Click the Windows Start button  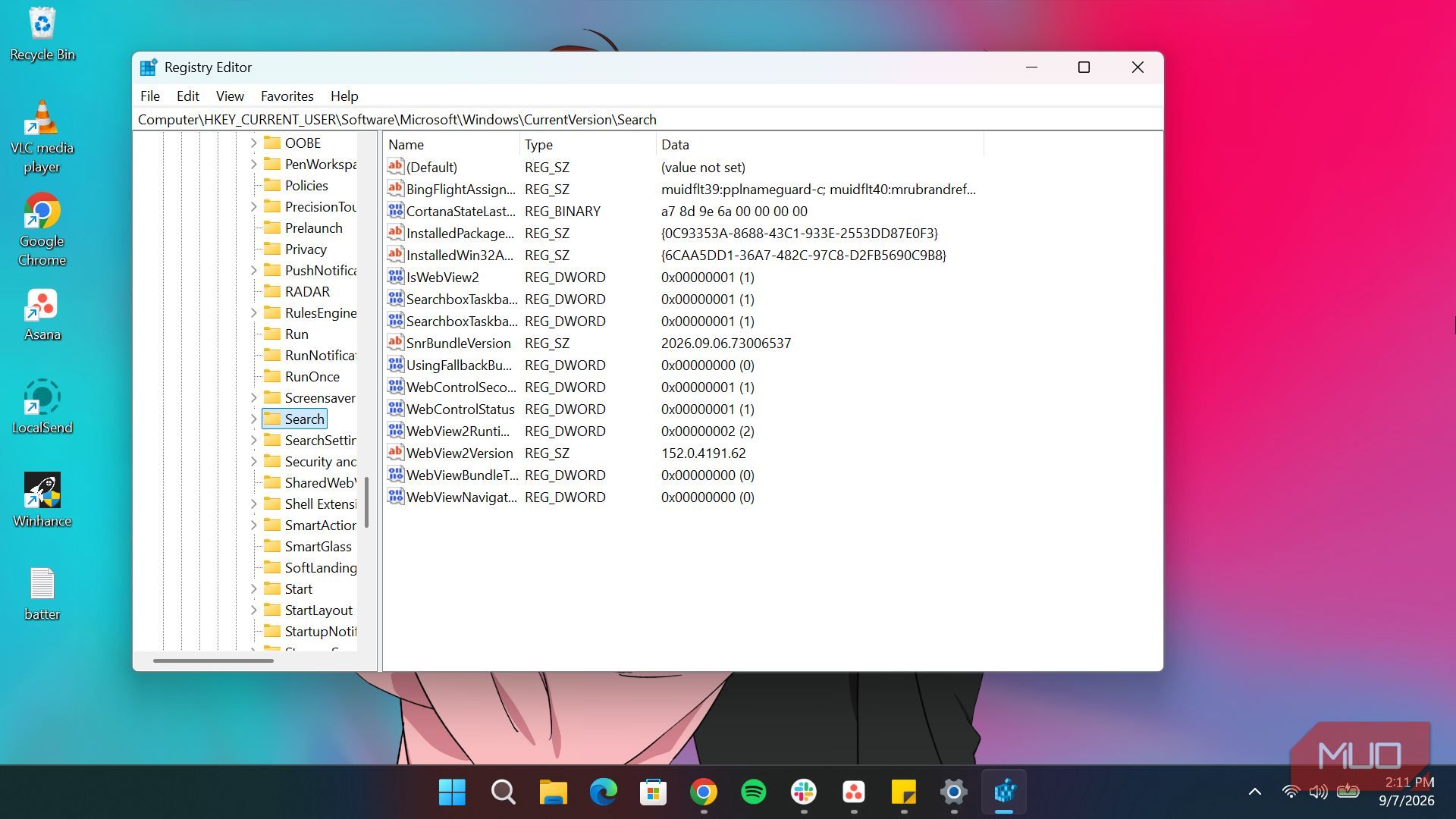[x=452, y=792]
